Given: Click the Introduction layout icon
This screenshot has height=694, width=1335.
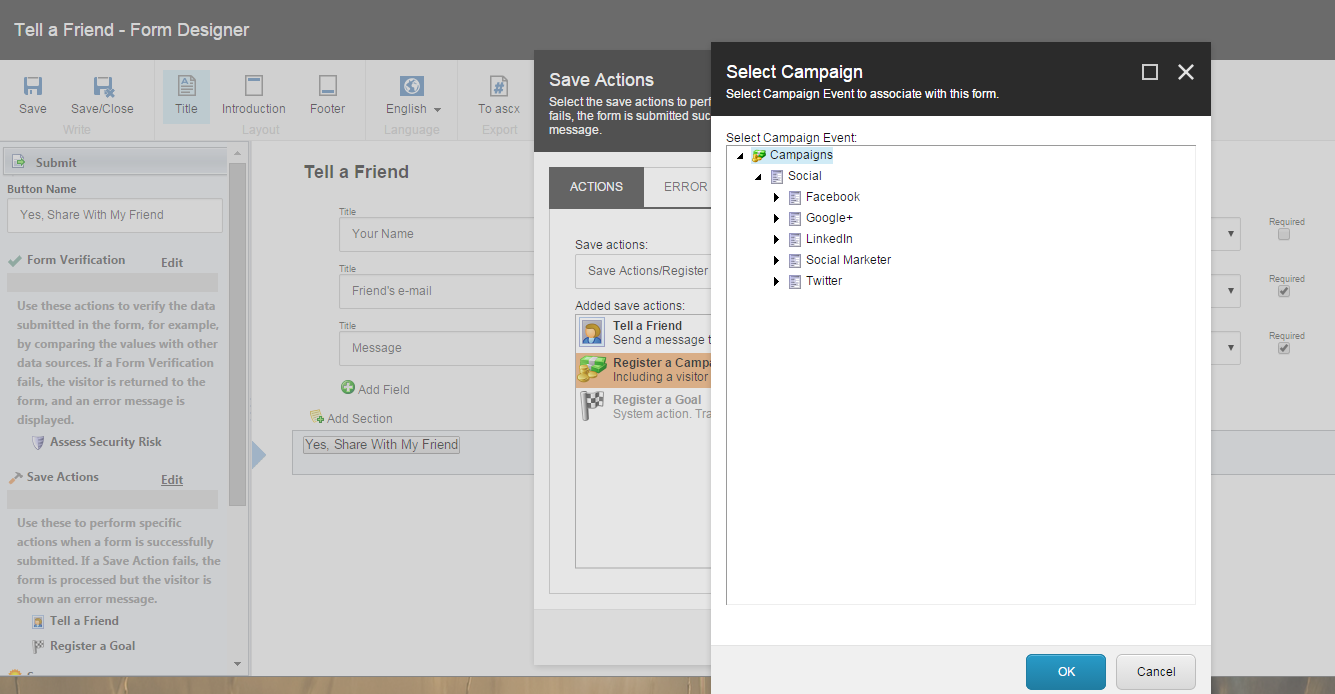Looking at the screenshot, I should pos(254,87).
